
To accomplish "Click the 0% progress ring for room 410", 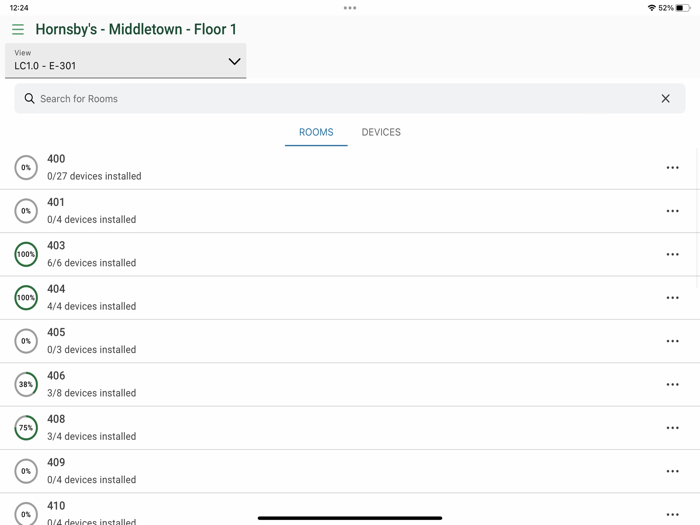I will point(26,514).
